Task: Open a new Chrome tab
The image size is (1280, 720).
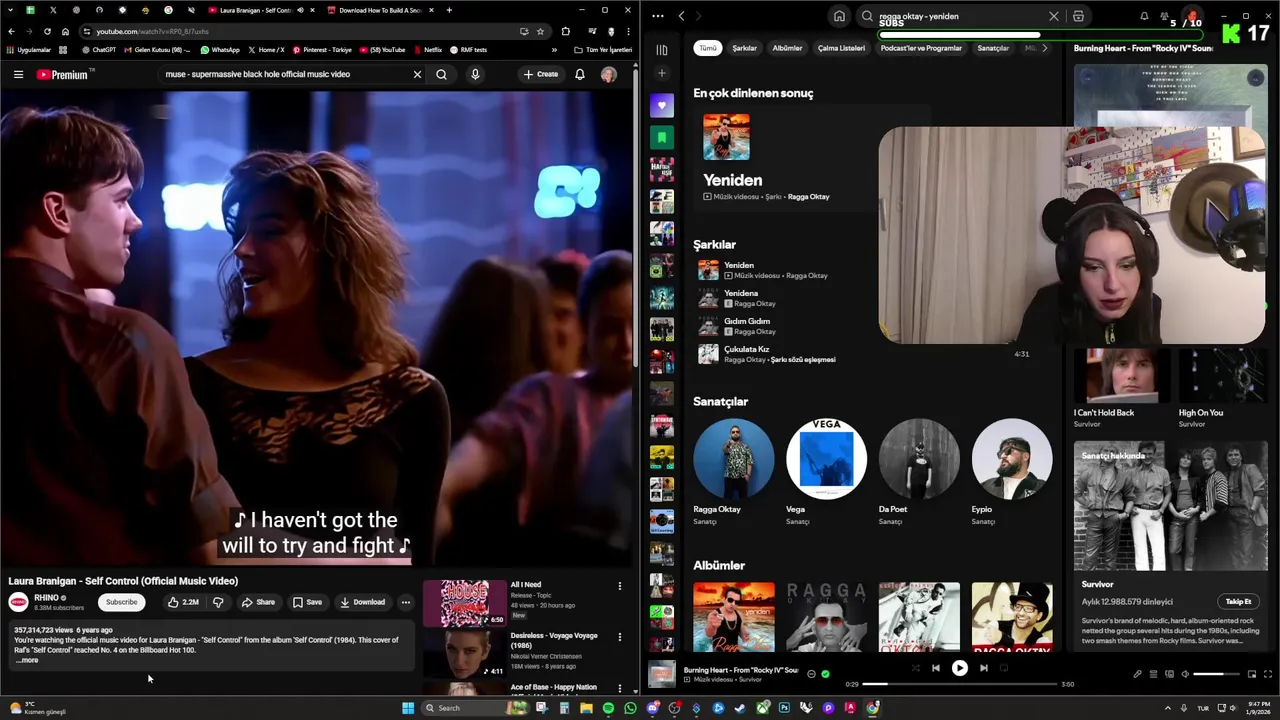Action: (x=449, y=10)
